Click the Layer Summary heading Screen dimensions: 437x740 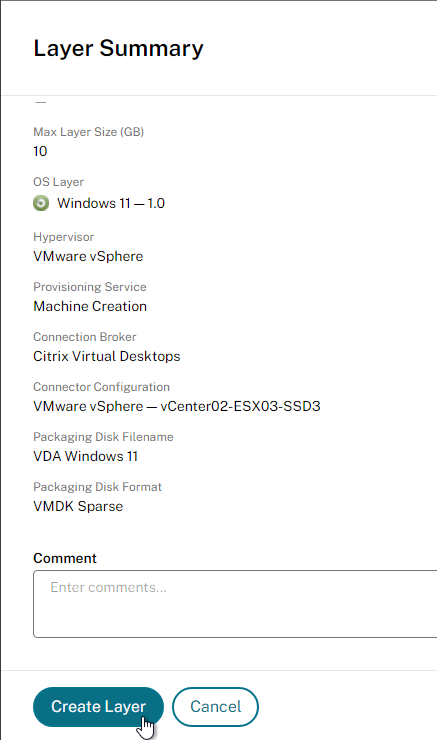[118, 49]
